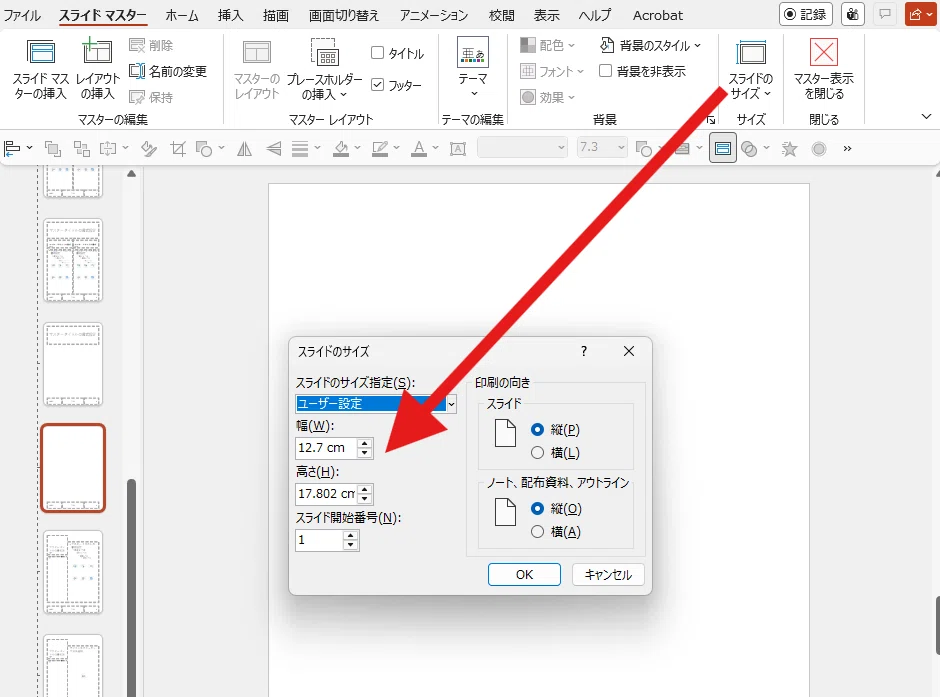
Task: Open the Transitions (画面切り替え) tab
Action: pos(344,15)
